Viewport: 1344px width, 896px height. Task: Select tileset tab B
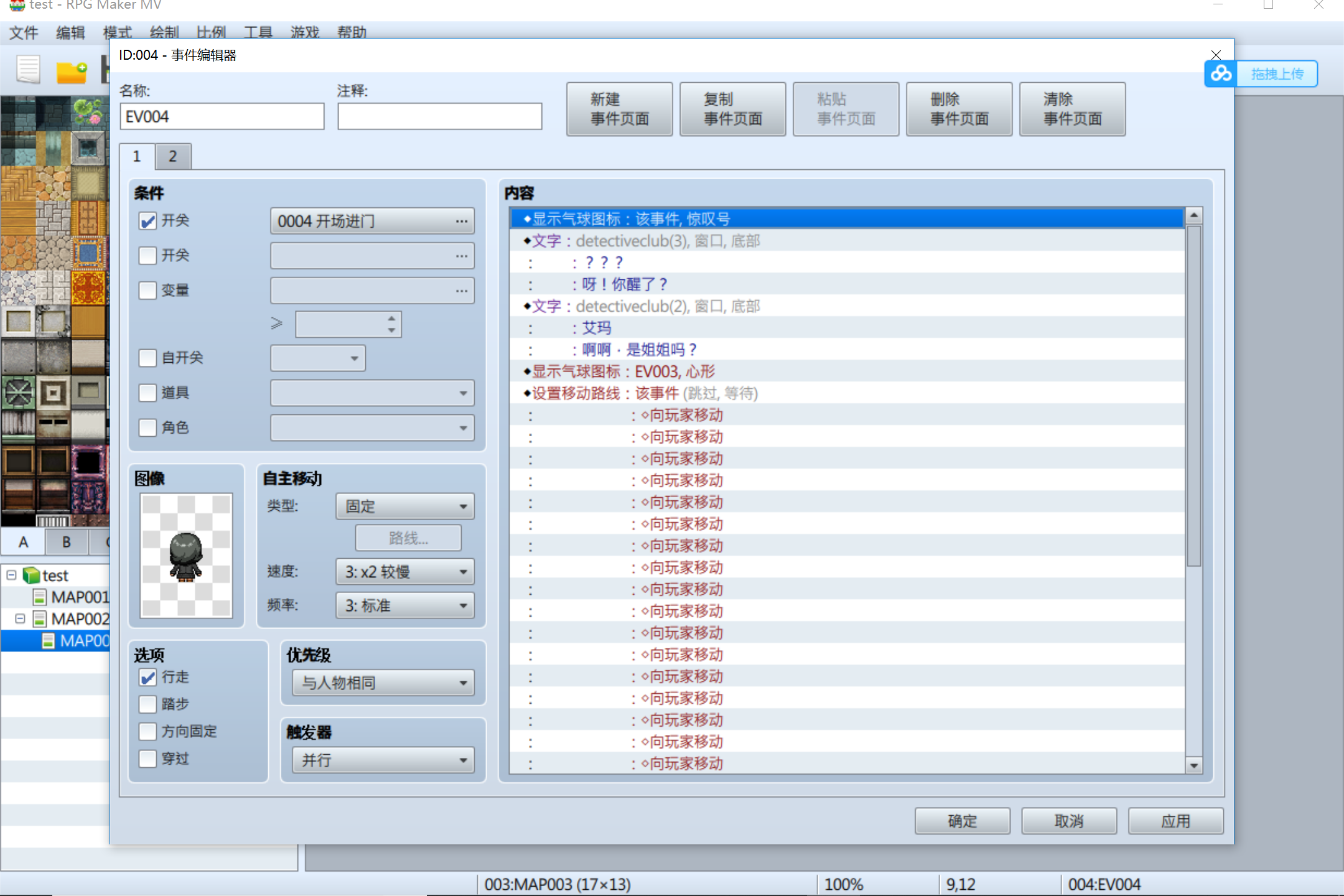coord(67,542)
